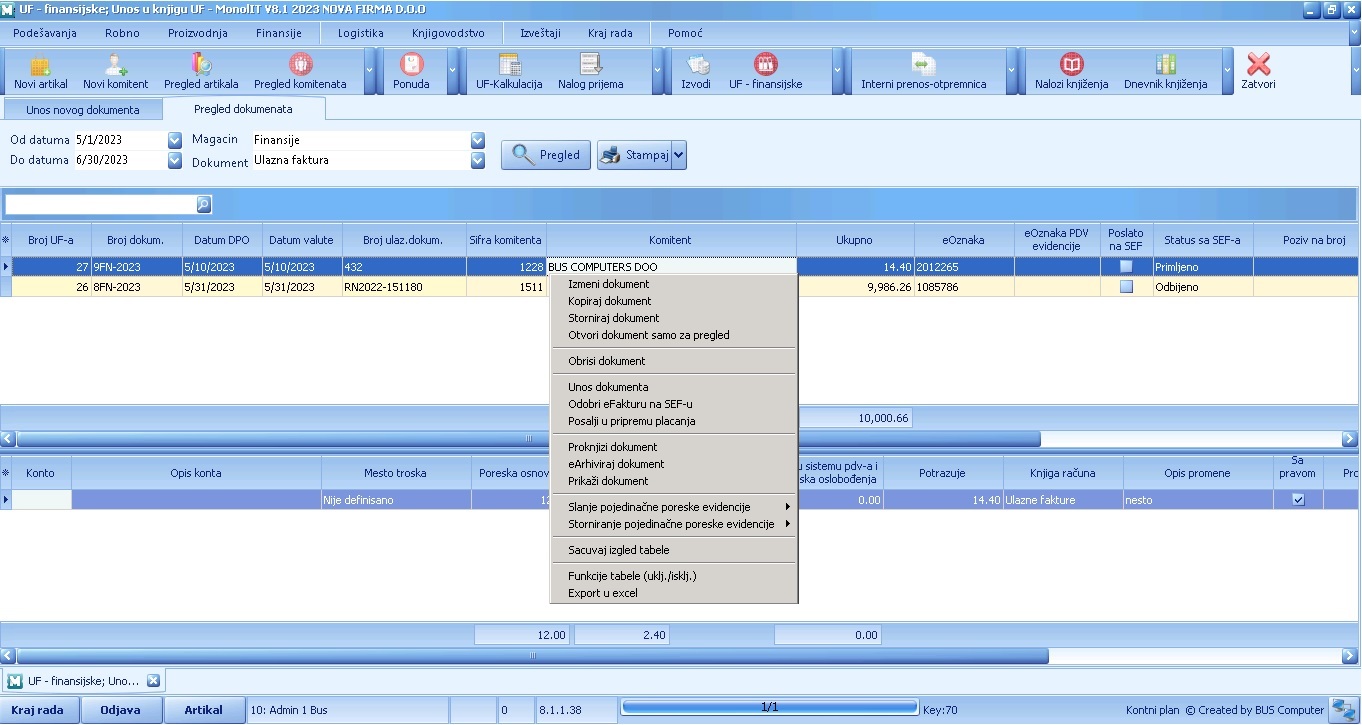This screenshot has width=1362, height=725.
Task: Open the Stampaj dropdown arrow
Action: point(679,155)
